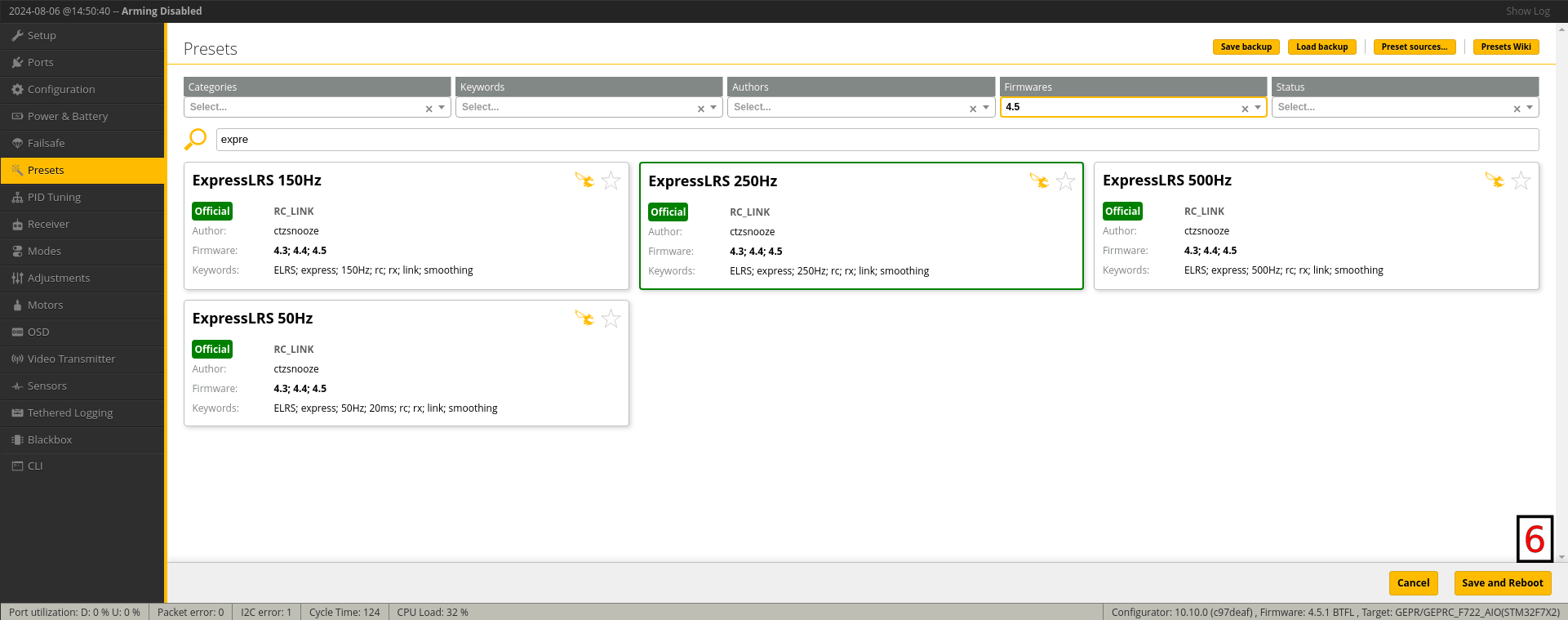
Task: Clear the Status filter with its x icon
Action: coord(1517,109)
